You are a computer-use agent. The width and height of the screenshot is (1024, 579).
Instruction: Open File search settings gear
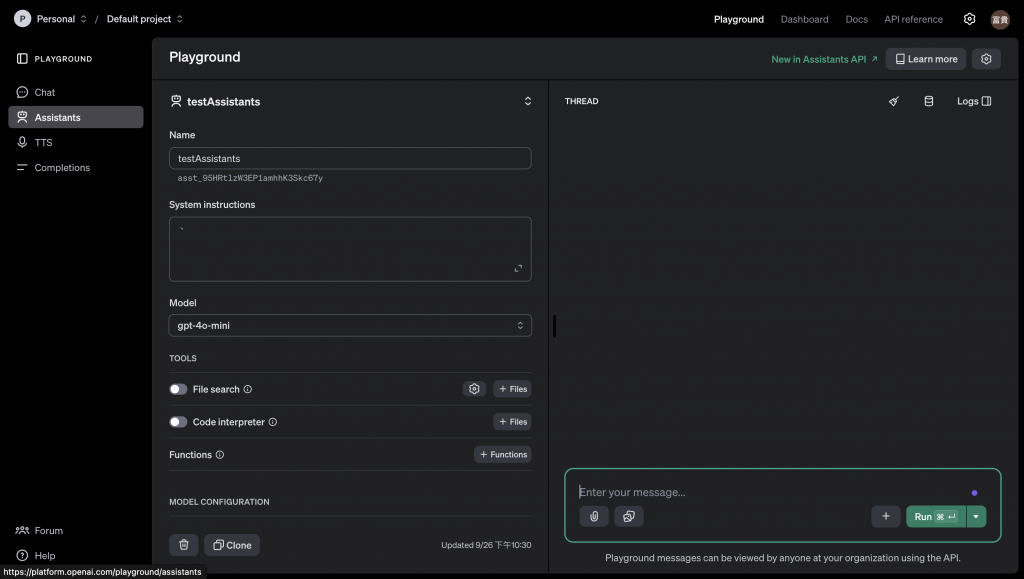(x=474, y=389)
